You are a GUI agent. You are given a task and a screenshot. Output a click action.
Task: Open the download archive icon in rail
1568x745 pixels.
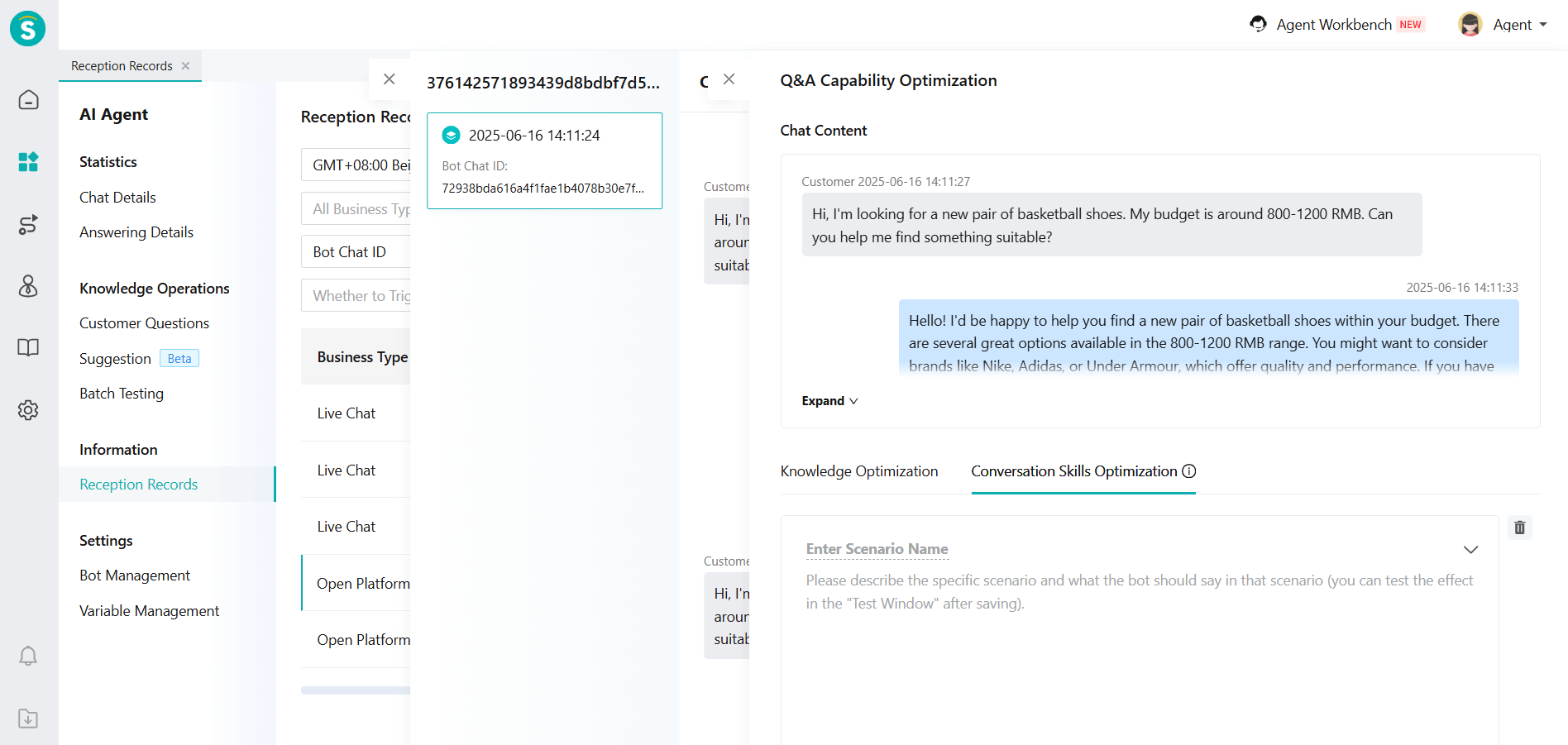[28, 718]
